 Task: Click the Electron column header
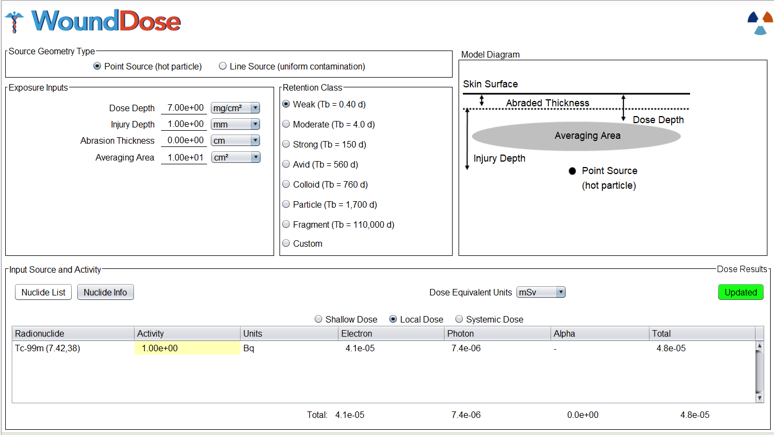point(391,333)
